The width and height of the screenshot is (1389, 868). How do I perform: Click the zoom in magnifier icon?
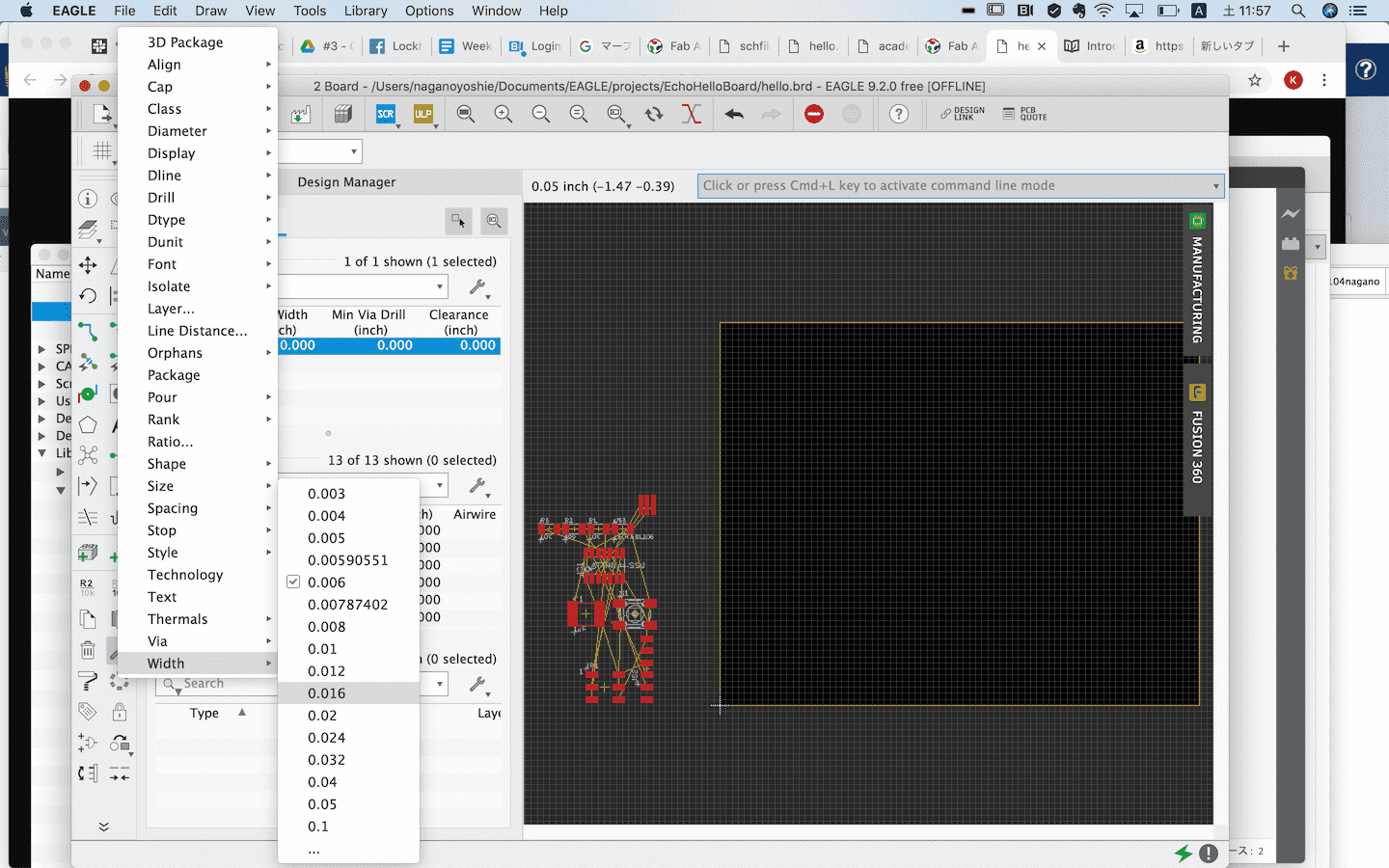tap(504, 114)
